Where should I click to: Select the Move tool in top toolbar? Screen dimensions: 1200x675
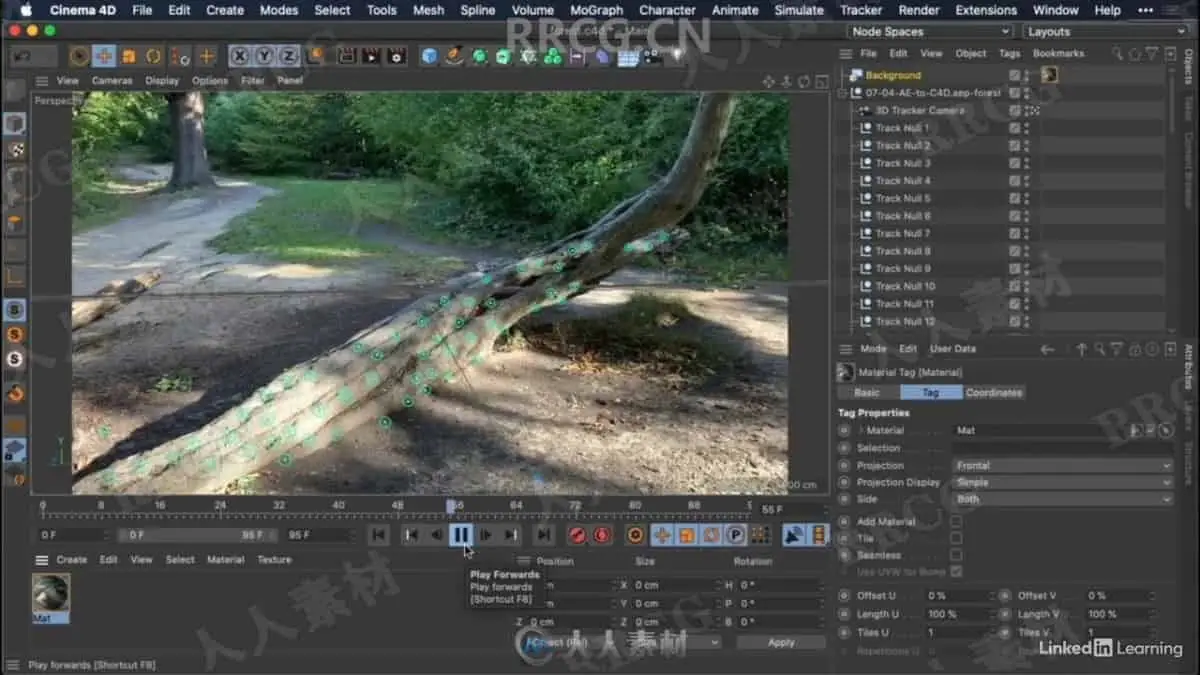click(x=104, y=56)
